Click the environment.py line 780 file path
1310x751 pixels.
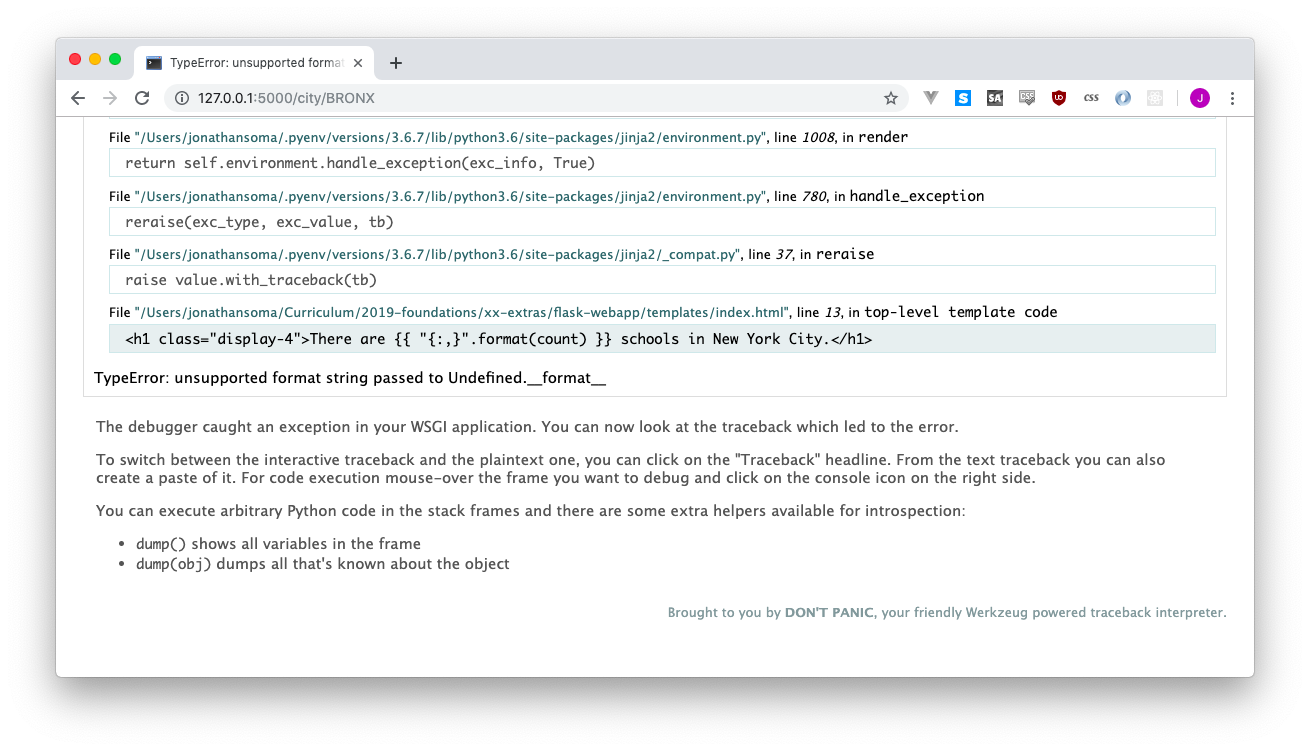[x=451, y=197]
